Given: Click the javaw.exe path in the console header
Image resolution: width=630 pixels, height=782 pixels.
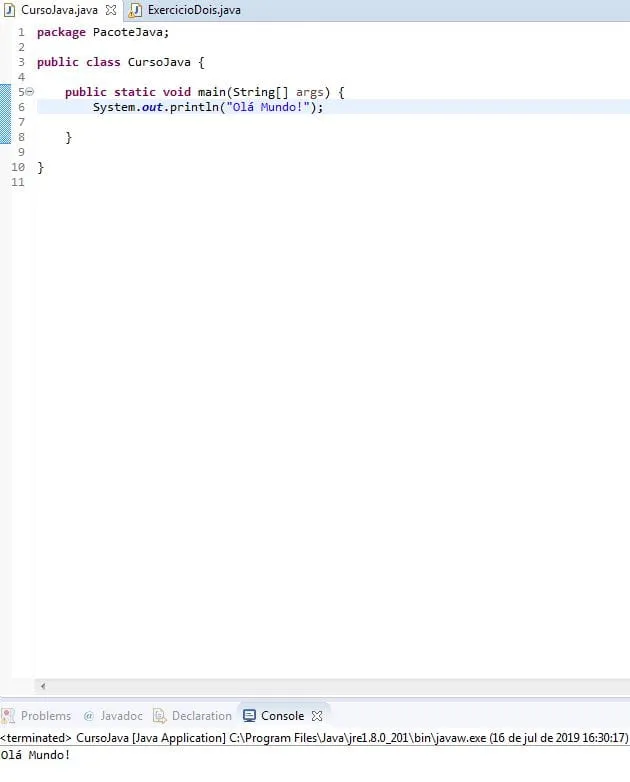Looking at the screenshot, I should pos(357,738).
